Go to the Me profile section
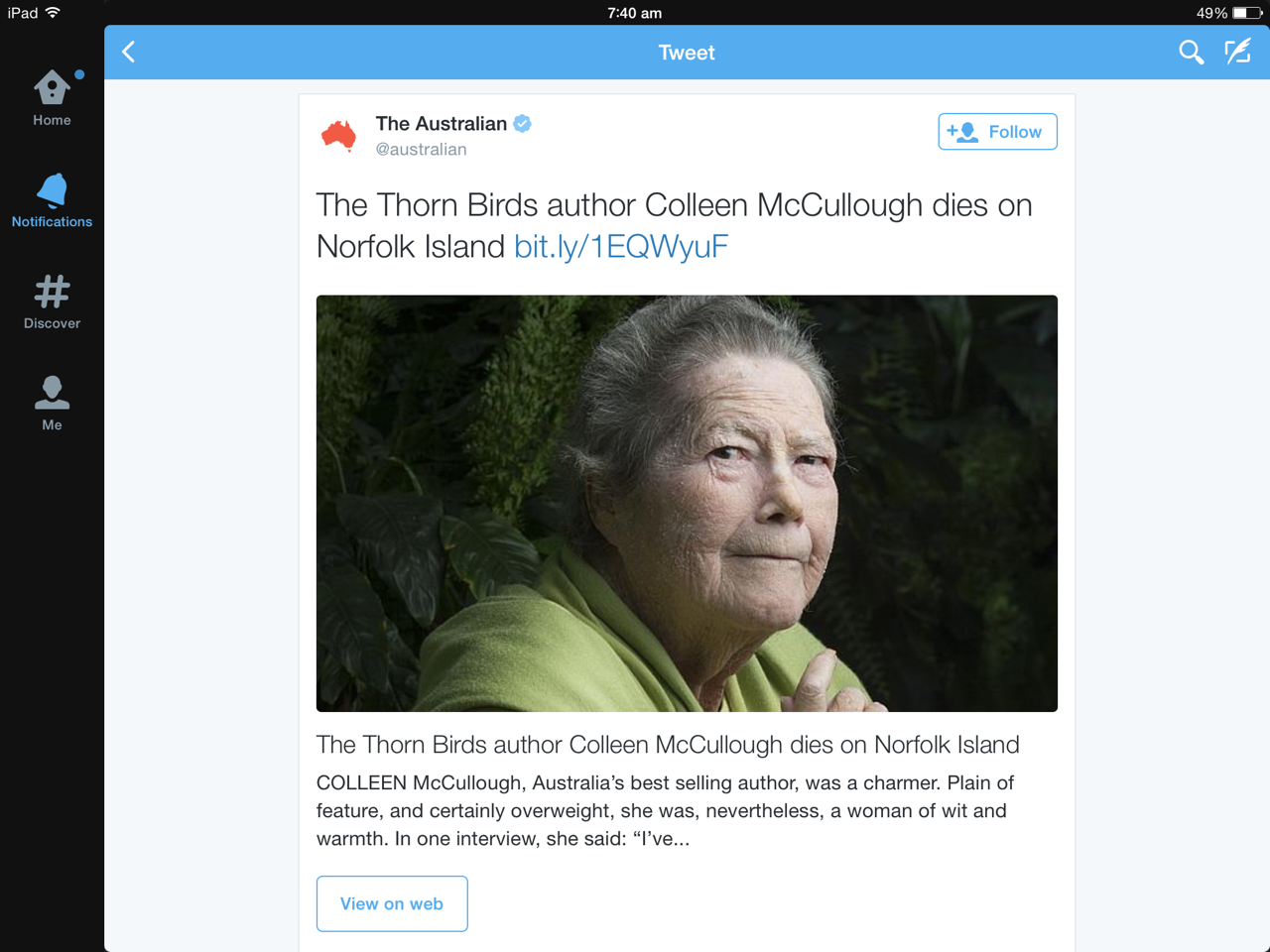1270x952 pixels. [x=52, y=404]
